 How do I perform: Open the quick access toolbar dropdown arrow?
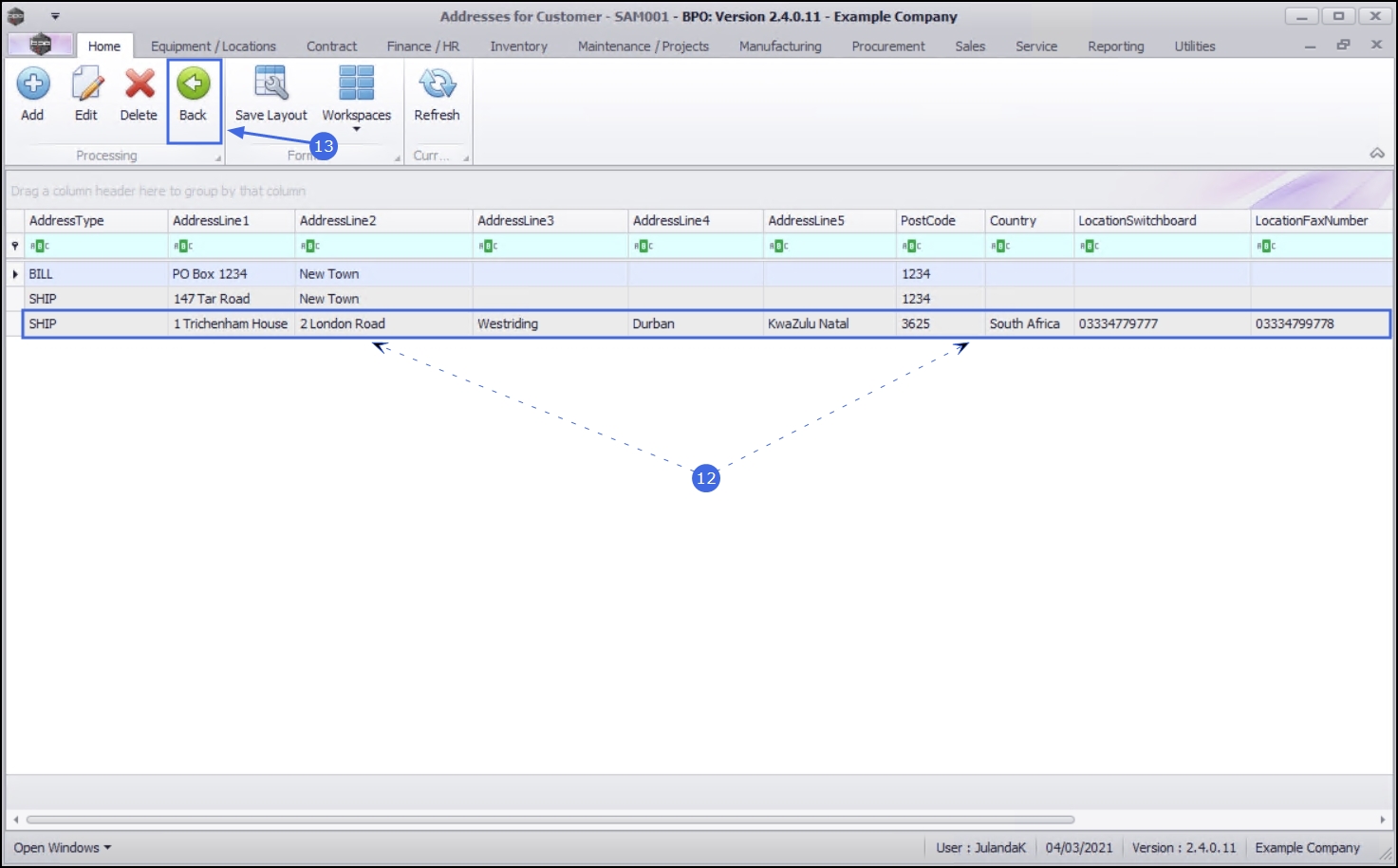[55, 16]
